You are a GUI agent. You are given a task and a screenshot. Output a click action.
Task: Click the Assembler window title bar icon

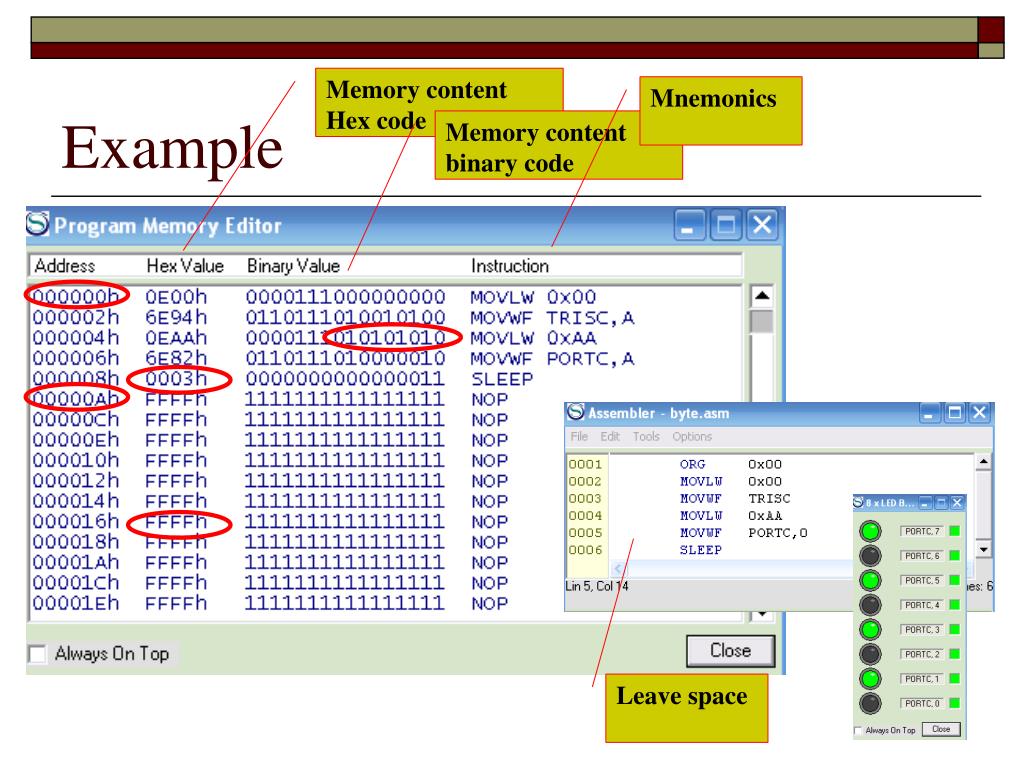pos(575,412)
